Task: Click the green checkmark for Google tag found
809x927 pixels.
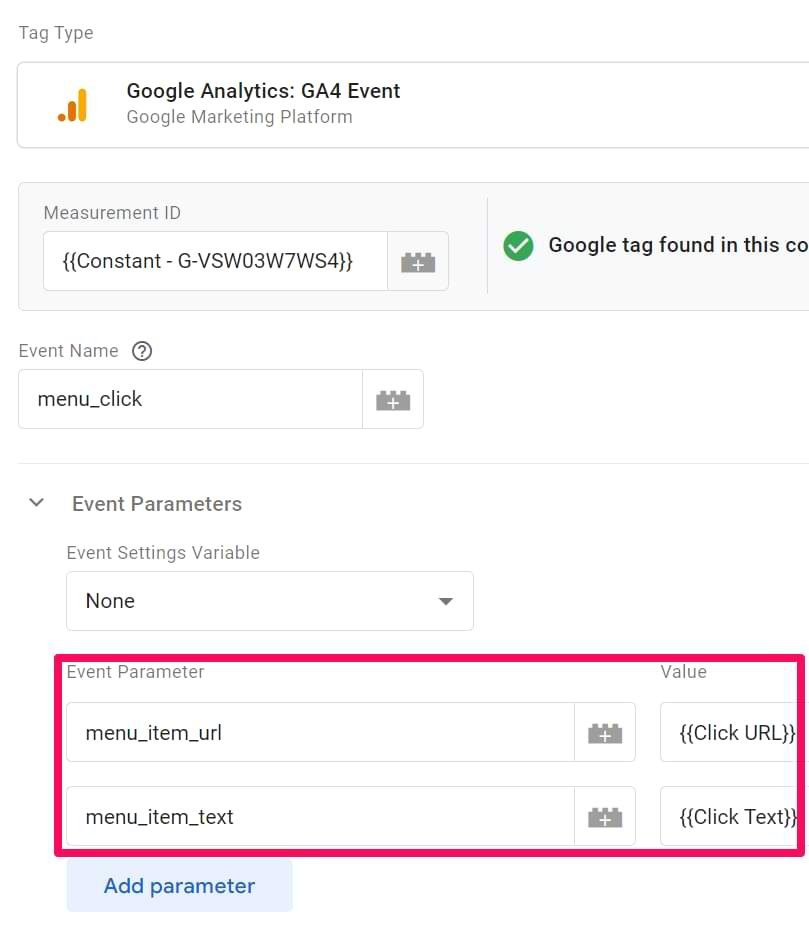Action: (518, 245)
